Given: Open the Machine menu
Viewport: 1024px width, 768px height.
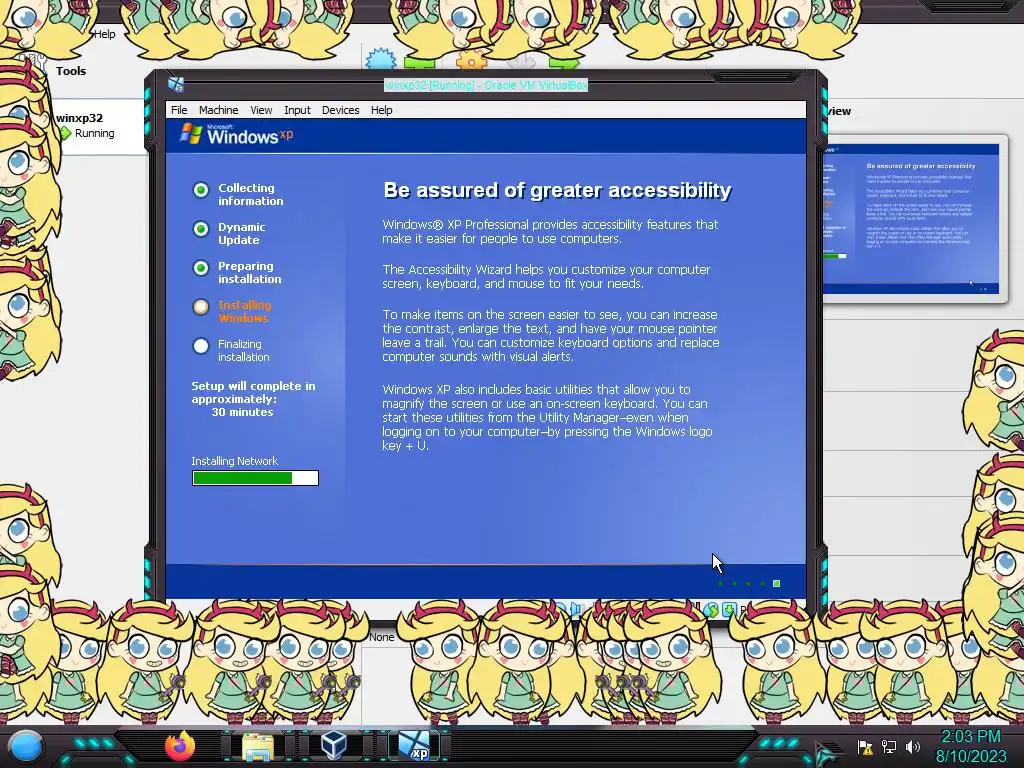Looking at the screenshot, I should click(x=218, y=110).
